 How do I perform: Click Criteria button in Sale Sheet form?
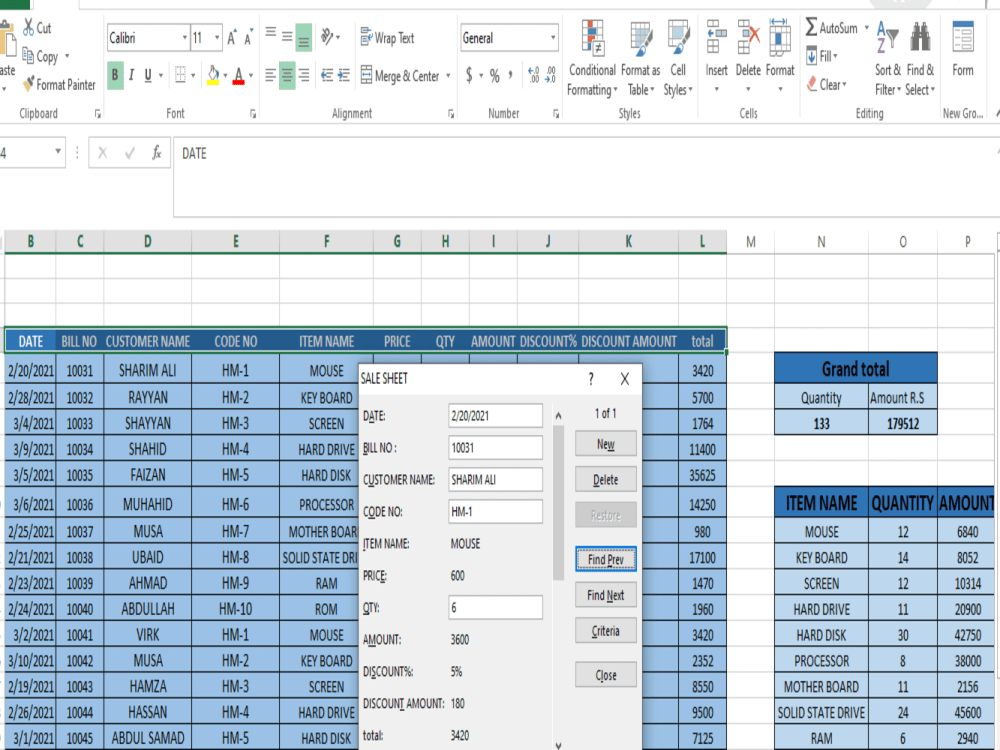point(605,631)
